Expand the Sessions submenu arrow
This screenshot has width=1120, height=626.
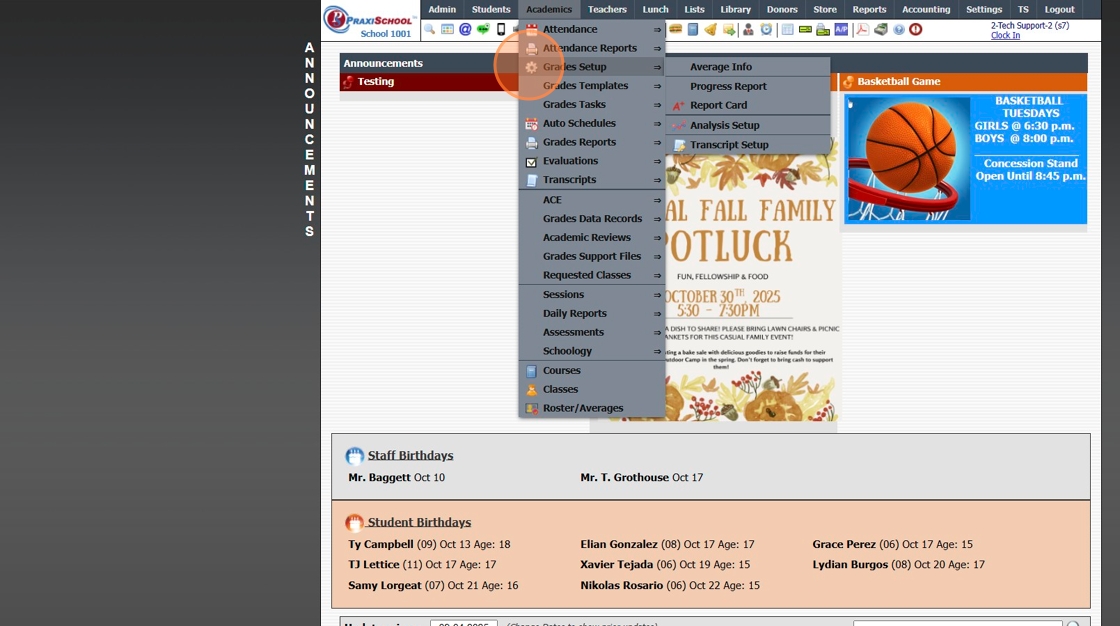click(x=657, y=294)
